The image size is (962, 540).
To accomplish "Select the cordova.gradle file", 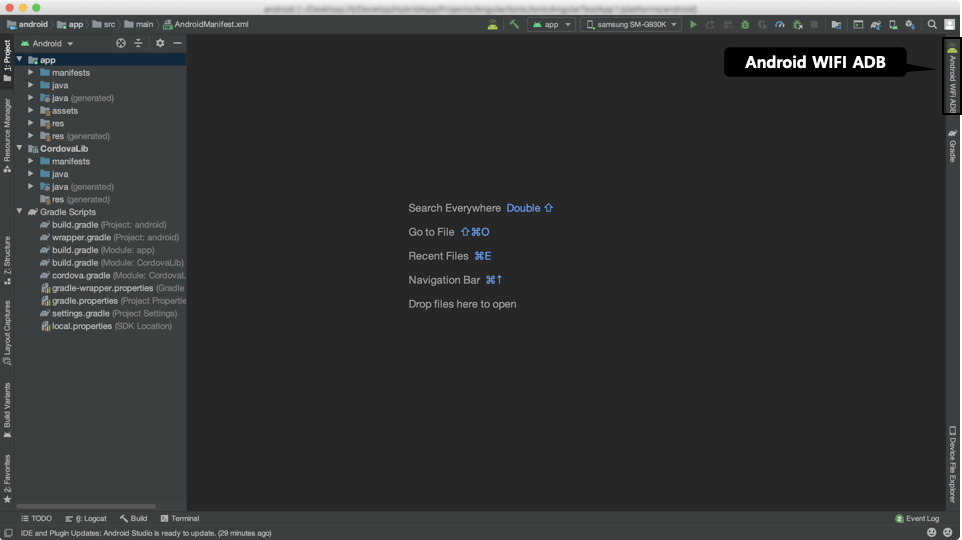I will click(x=112, y=275).
